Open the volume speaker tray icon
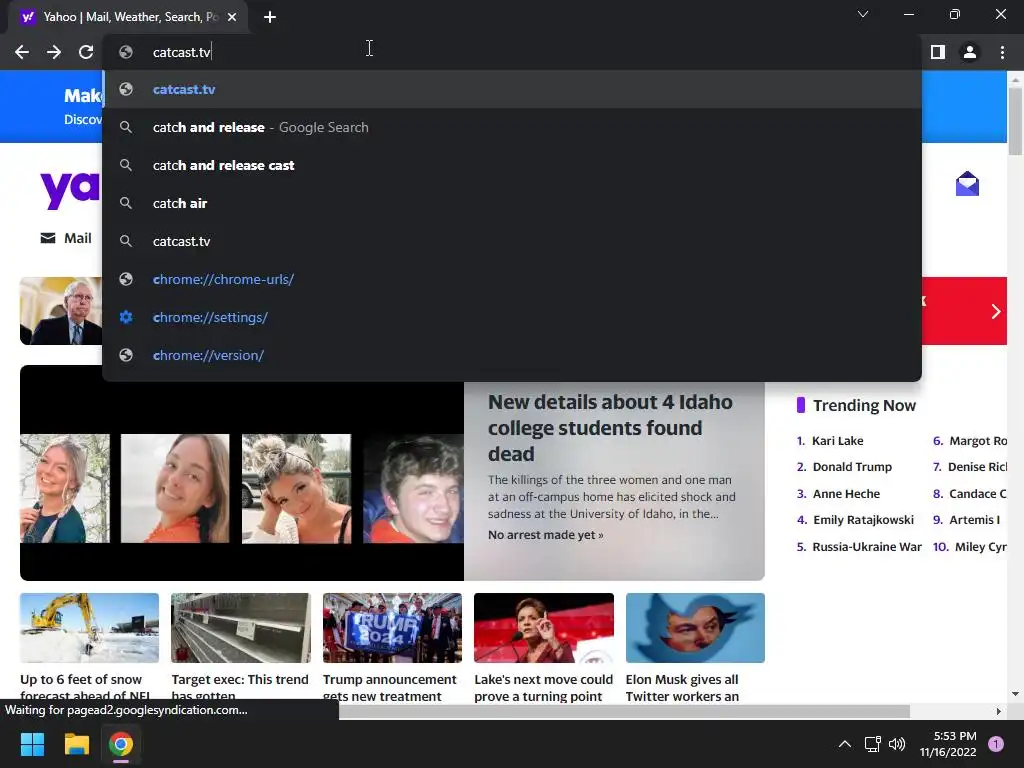This screenshot has width=1024, height=768. (897, 744)
